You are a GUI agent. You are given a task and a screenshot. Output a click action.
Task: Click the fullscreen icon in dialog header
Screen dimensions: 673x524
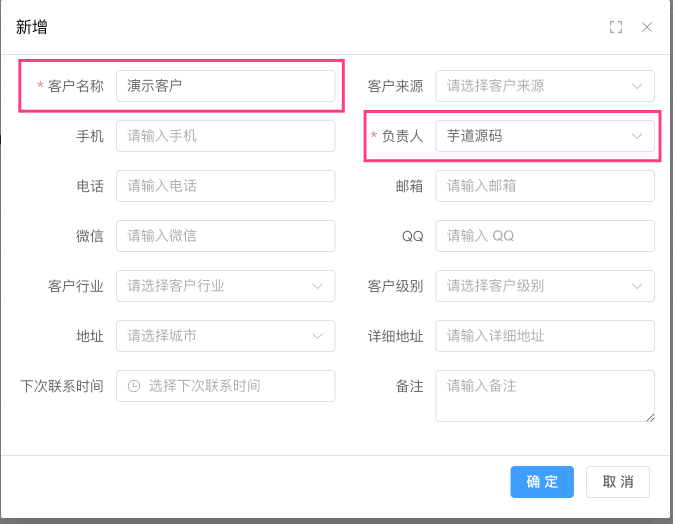616,28
